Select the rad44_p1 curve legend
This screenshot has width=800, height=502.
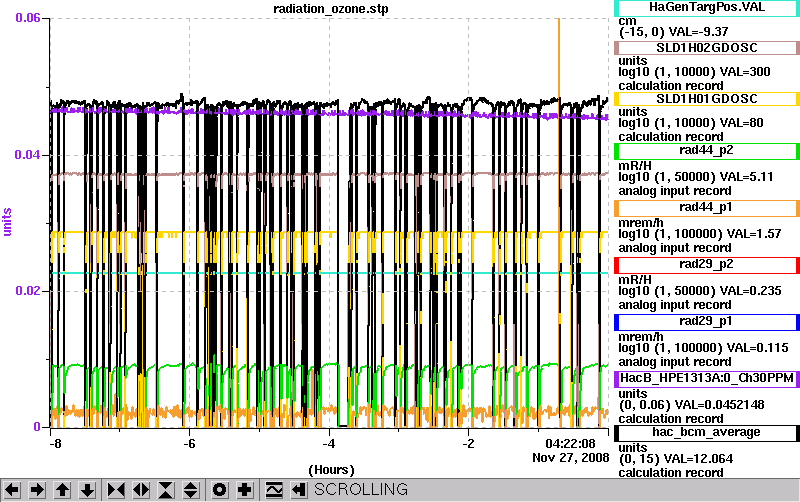tap(707, 208)
